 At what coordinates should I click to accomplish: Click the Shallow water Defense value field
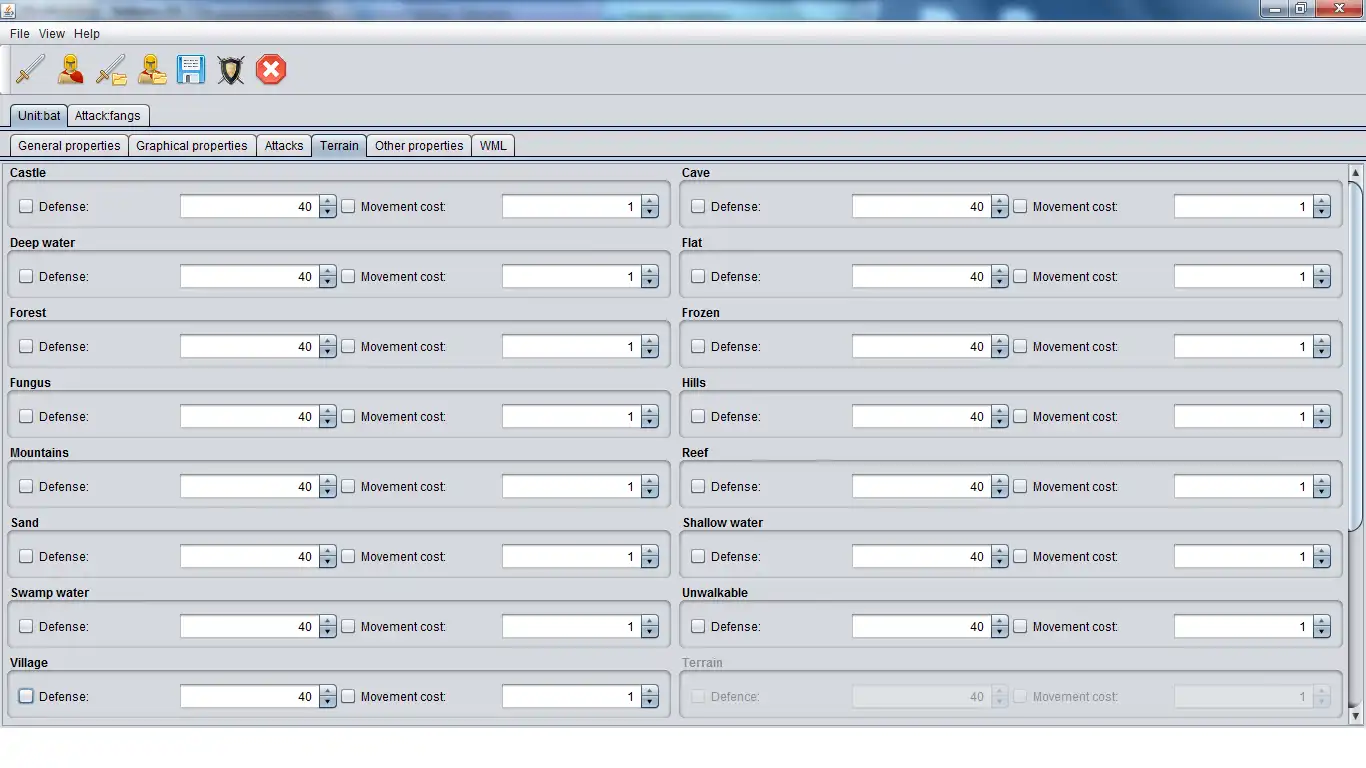click(x=921, y=557)
